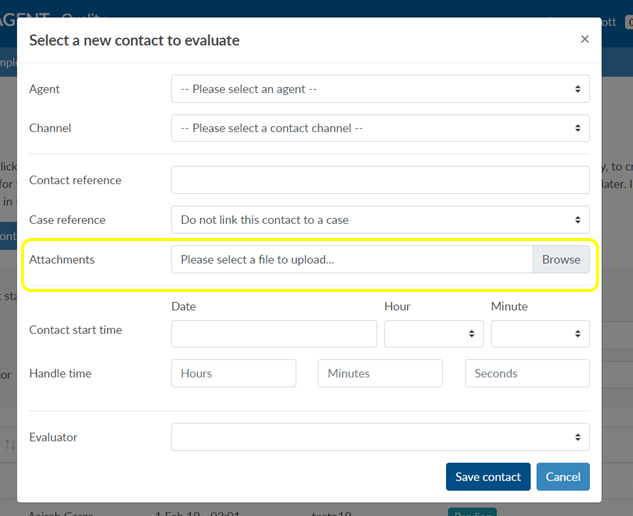Image resolution: width=633 pixels, height=516 pixels.
Task: Focus the Handle time Hours field
Action: (x=234, y=373)
